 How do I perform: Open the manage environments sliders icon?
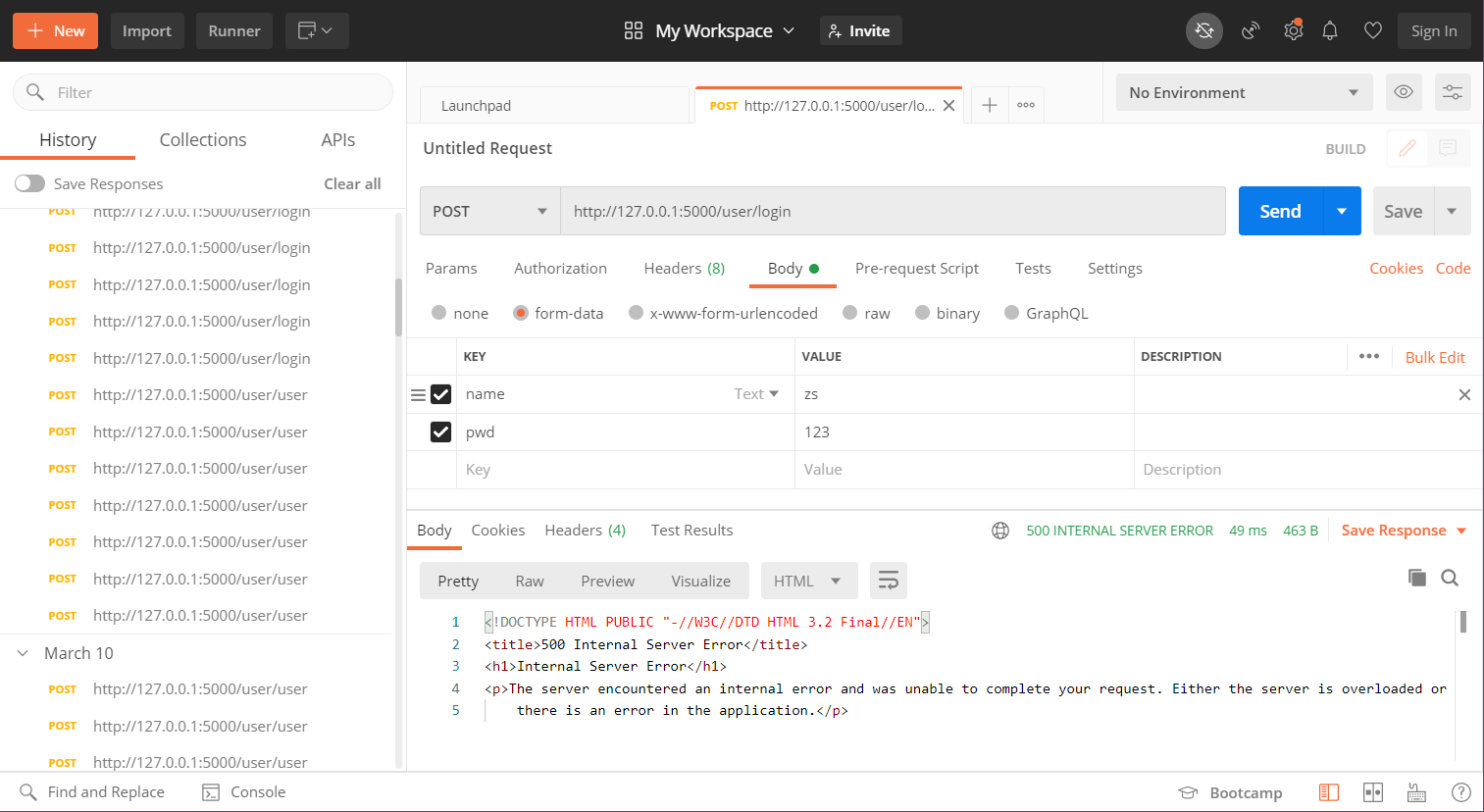click(x=1453, y=92)
